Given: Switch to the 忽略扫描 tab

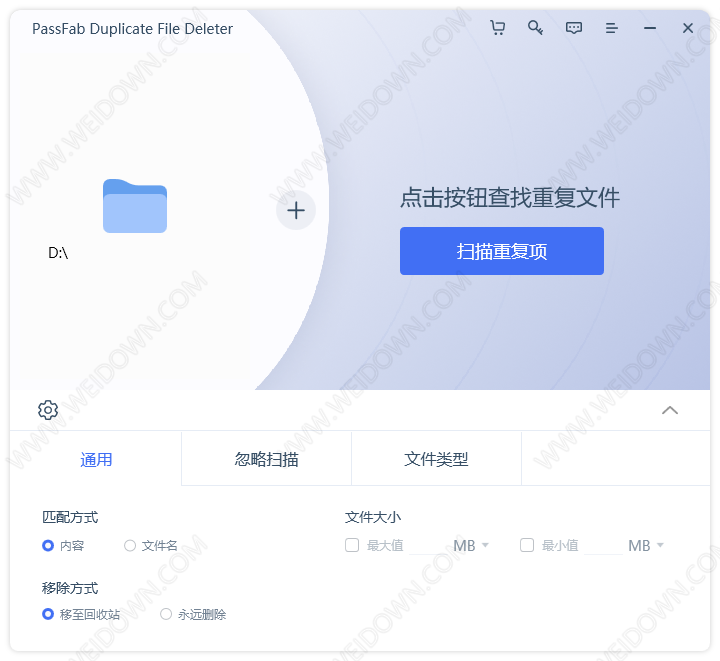Looking at the screenshot, I should pos(266,459).
